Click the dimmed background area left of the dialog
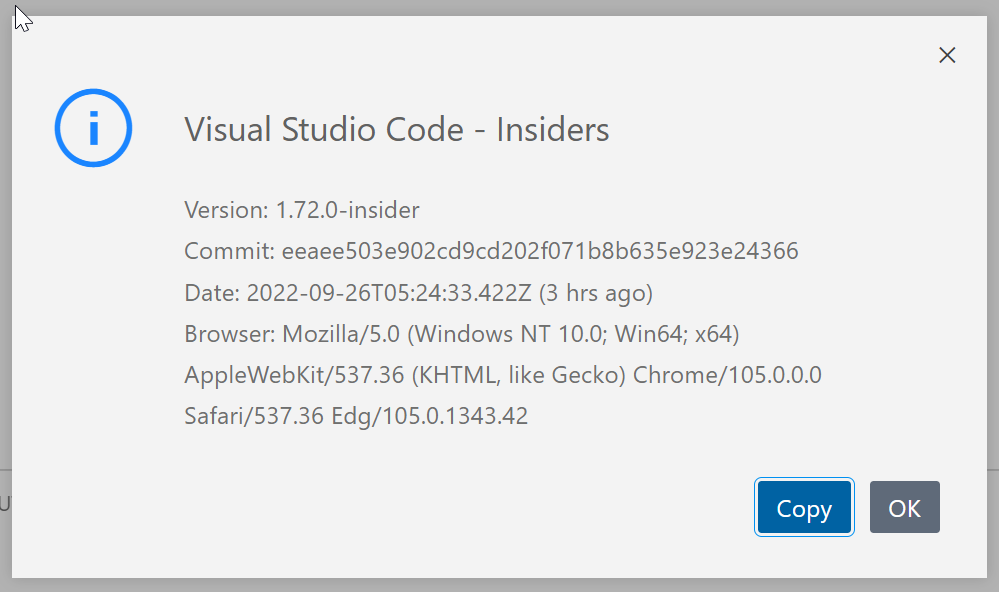Screen dimensions: 999x592 (x=5, y=300)
